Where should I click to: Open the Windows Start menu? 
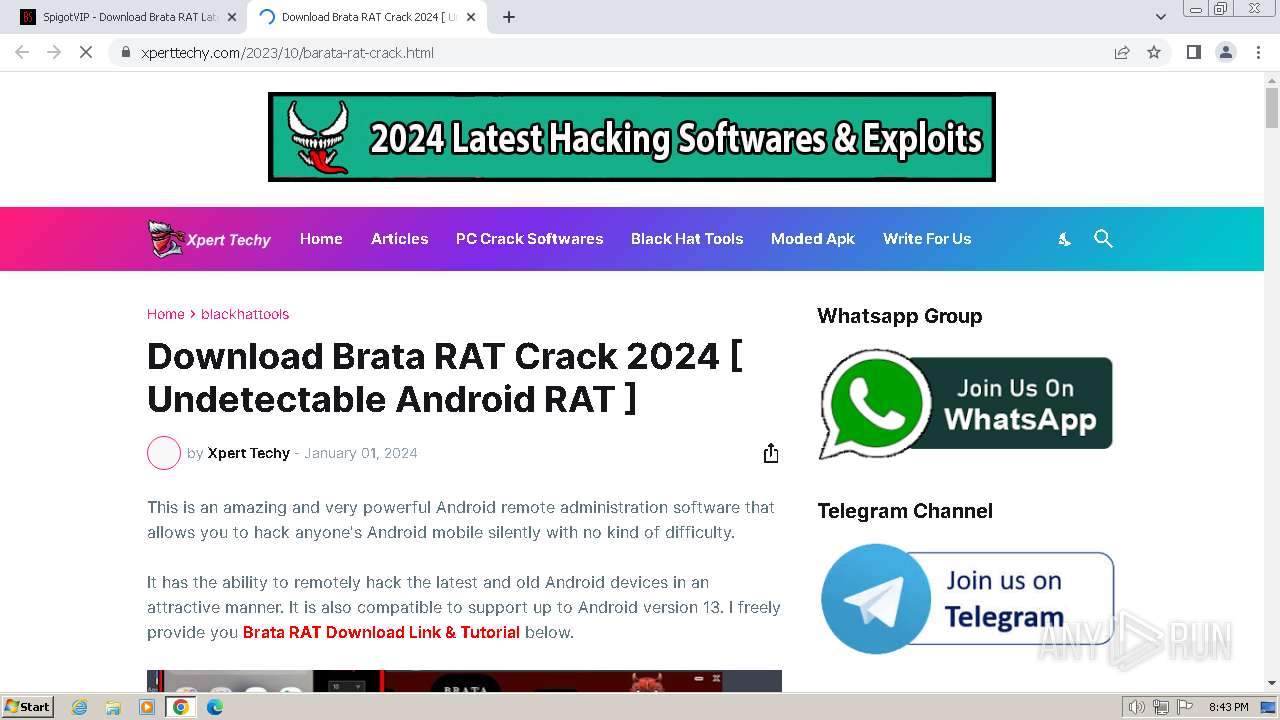[27, 707]
